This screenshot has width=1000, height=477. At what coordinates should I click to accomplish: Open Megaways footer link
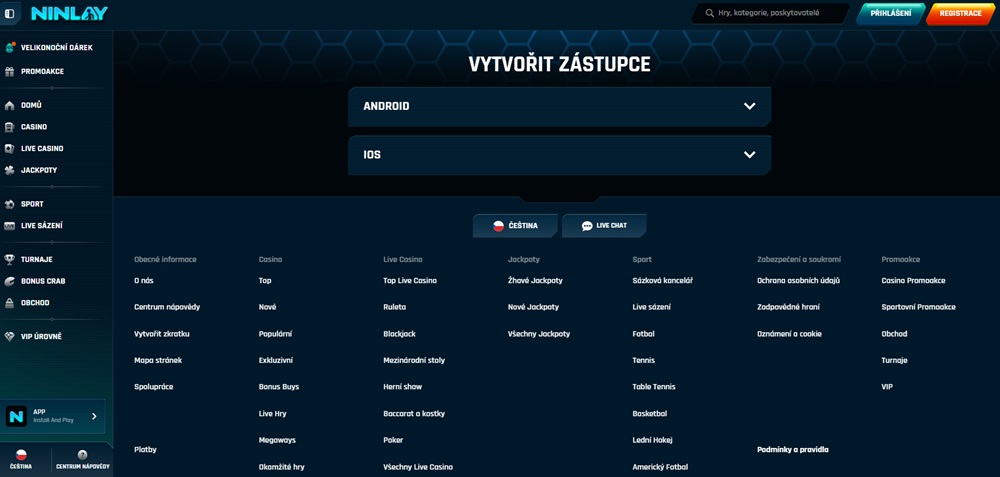[277, 440]
